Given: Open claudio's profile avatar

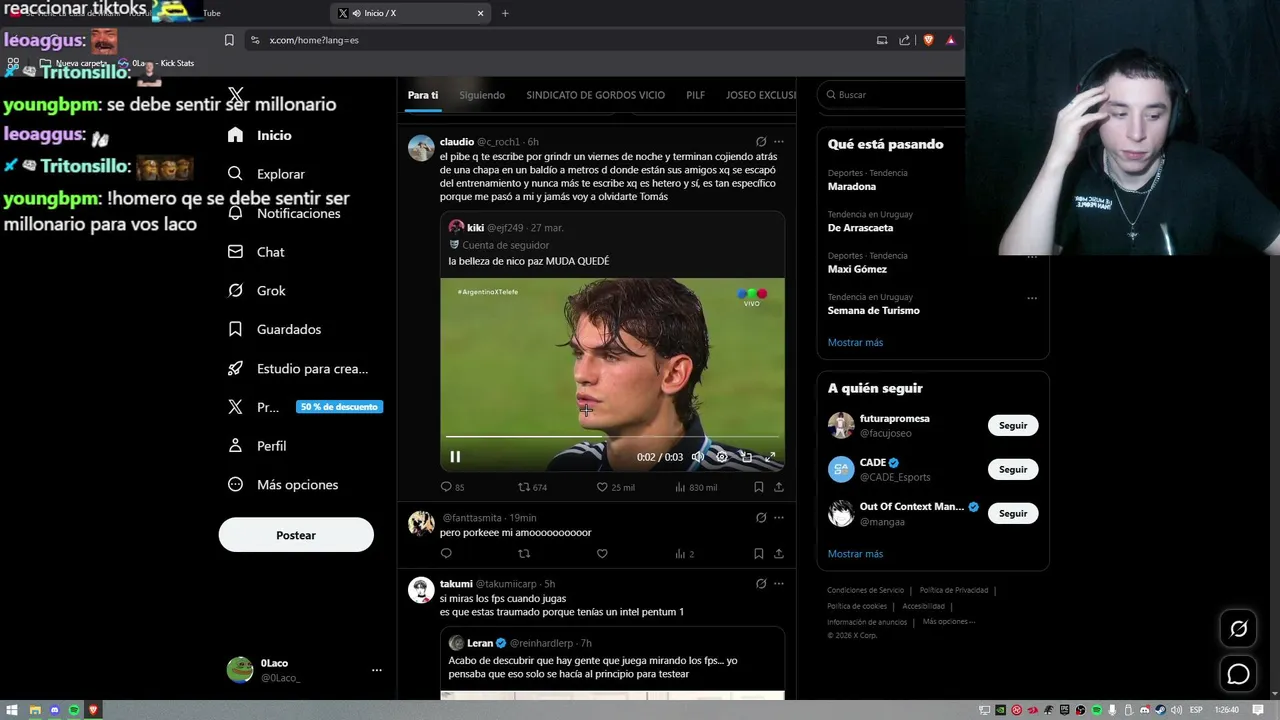Looking at the screenshot, I should (x=421, y=148).
